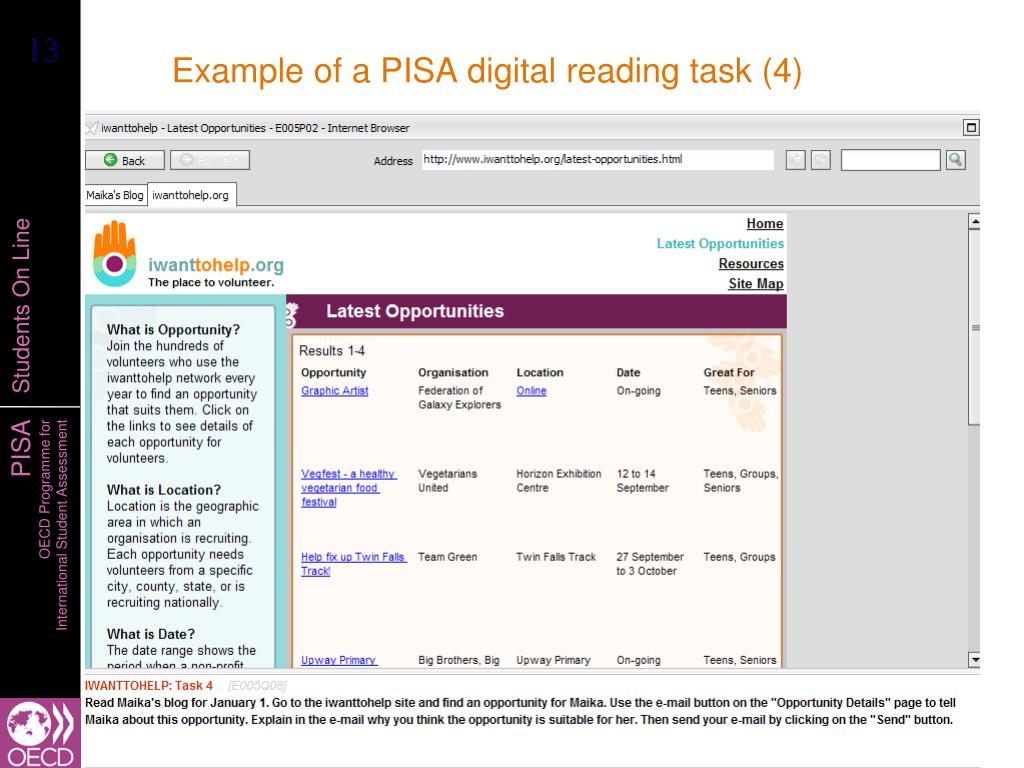Click the 'What is Date?' heading
Image resolution: width=1024 pixels, height=768 pixels.
tap(151, 634)
